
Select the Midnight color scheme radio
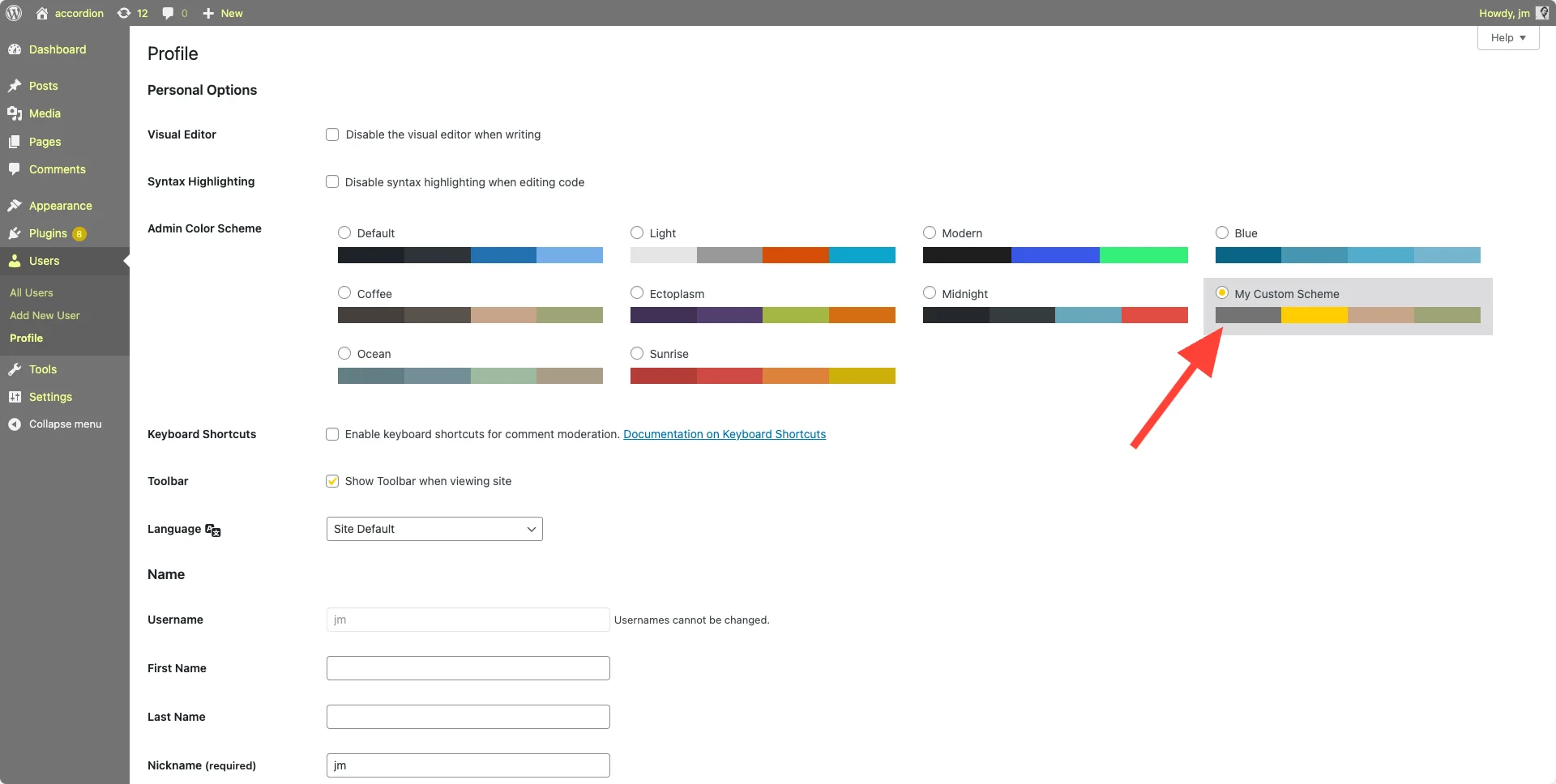tap(930, 293)
